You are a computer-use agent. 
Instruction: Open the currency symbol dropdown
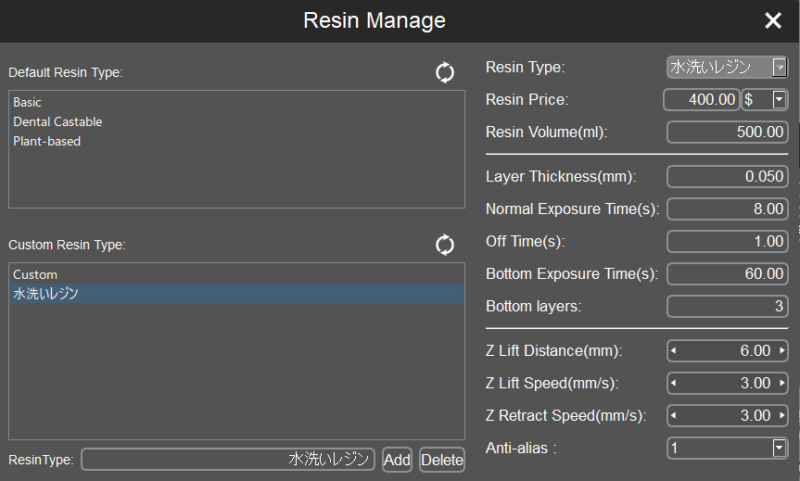coord(779,99)
